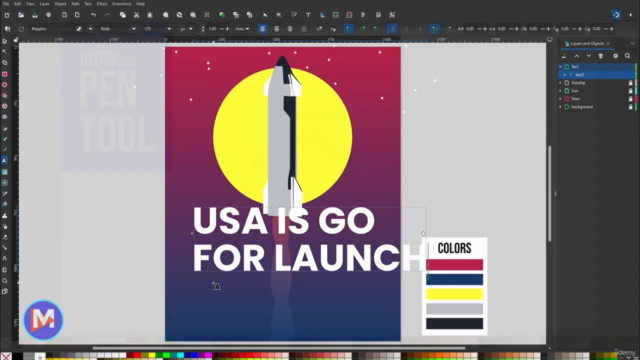The image size is (640, 360).
Task: Click the XML editor toolbar icon
Action: point(336,15)
